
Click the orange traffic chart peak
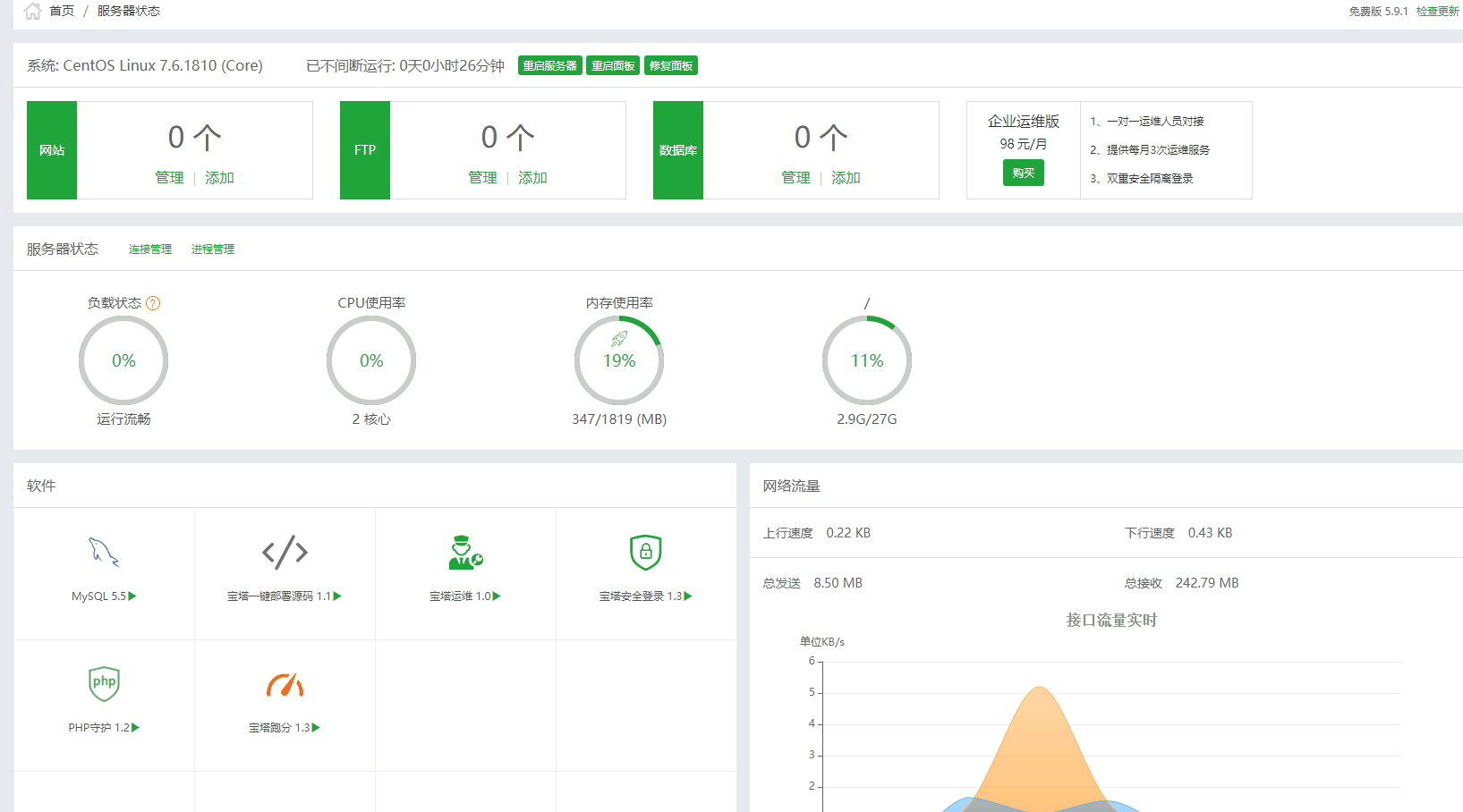point(1040,688)
